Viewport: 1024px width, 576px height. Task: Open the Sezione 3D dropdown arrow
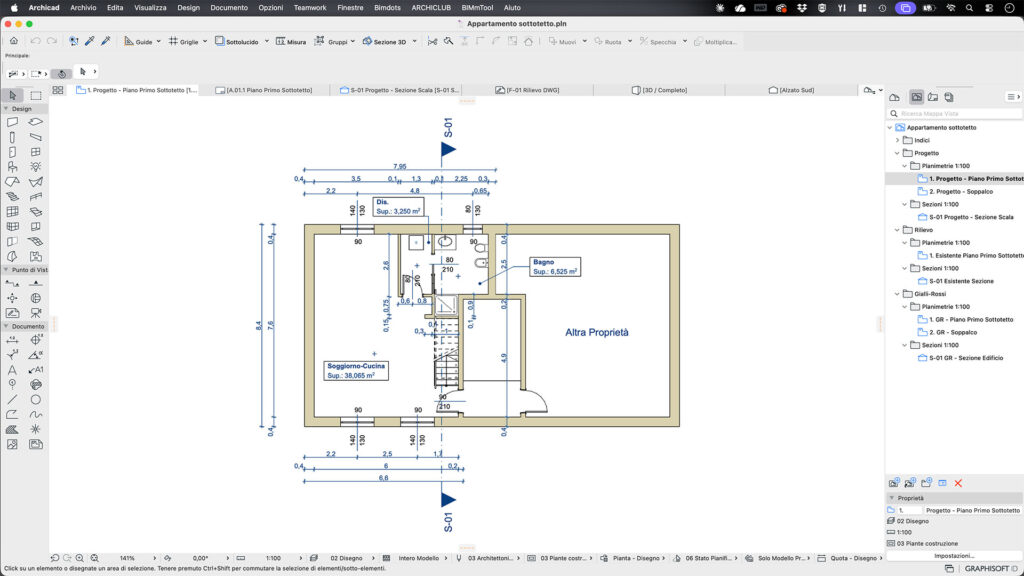tap(414, 41)
